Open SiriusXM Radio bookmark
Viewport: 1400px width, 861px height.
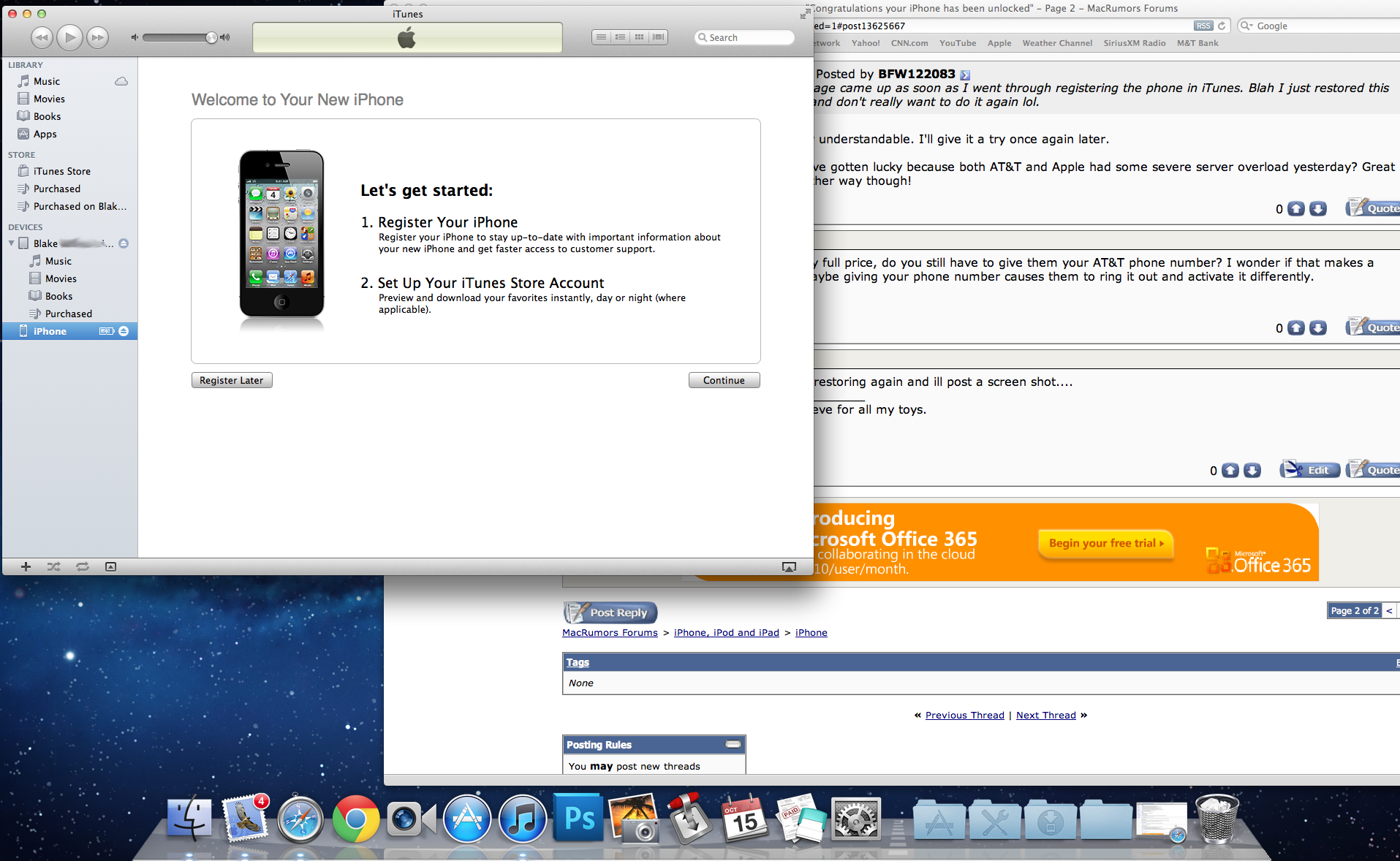coord(1135,43)
